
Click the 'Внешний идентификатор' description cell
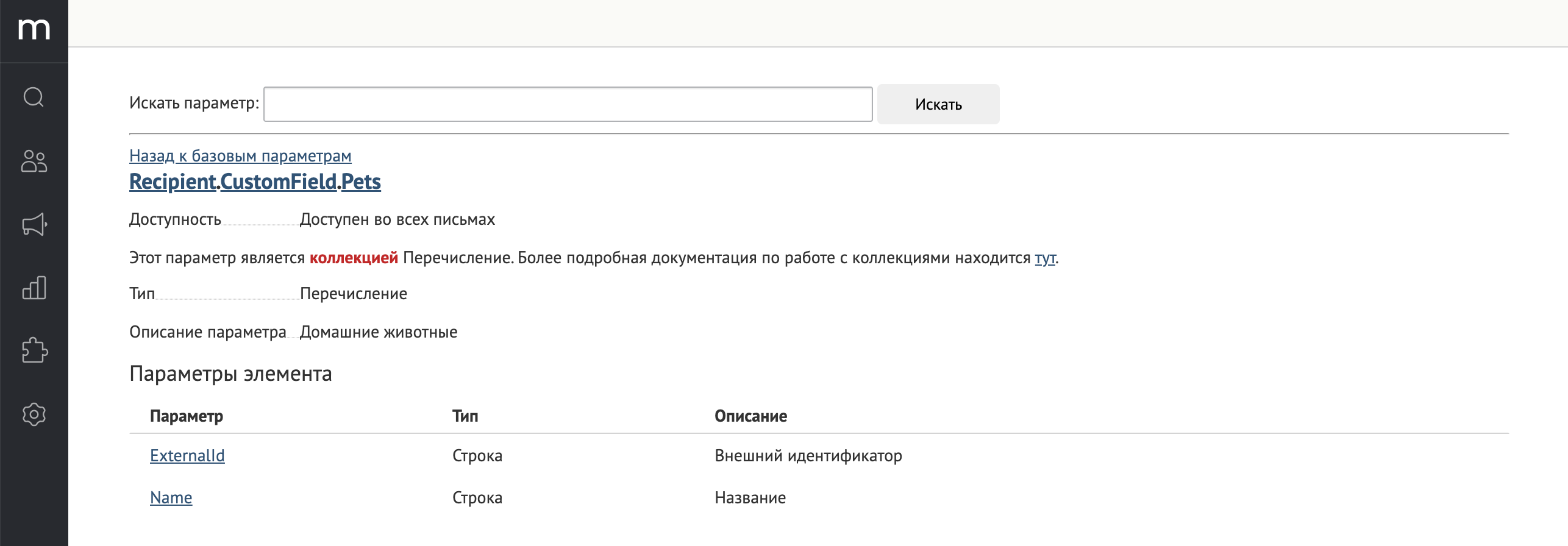pos(808,456)
